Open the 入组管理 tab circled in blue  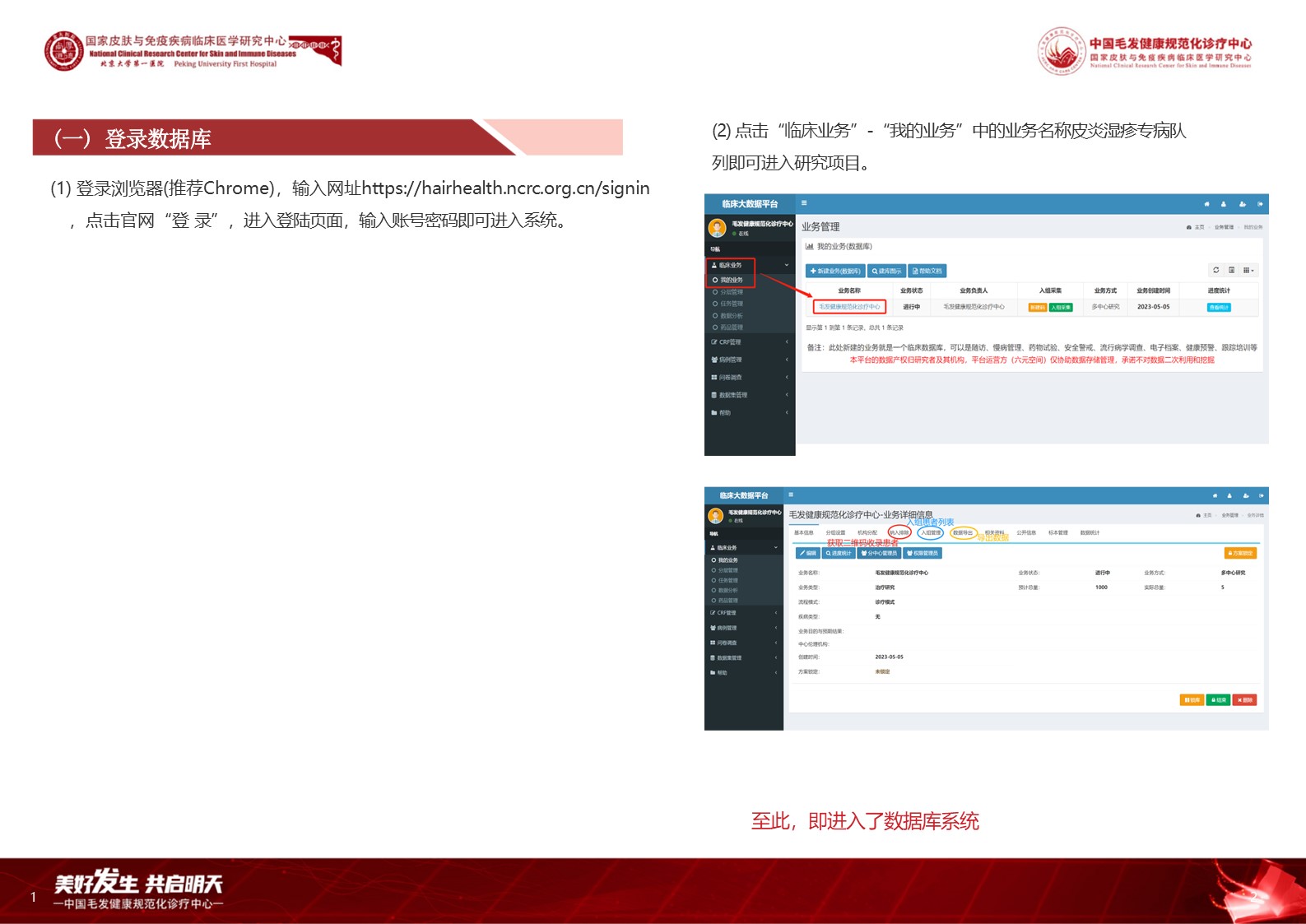point(930,532)
